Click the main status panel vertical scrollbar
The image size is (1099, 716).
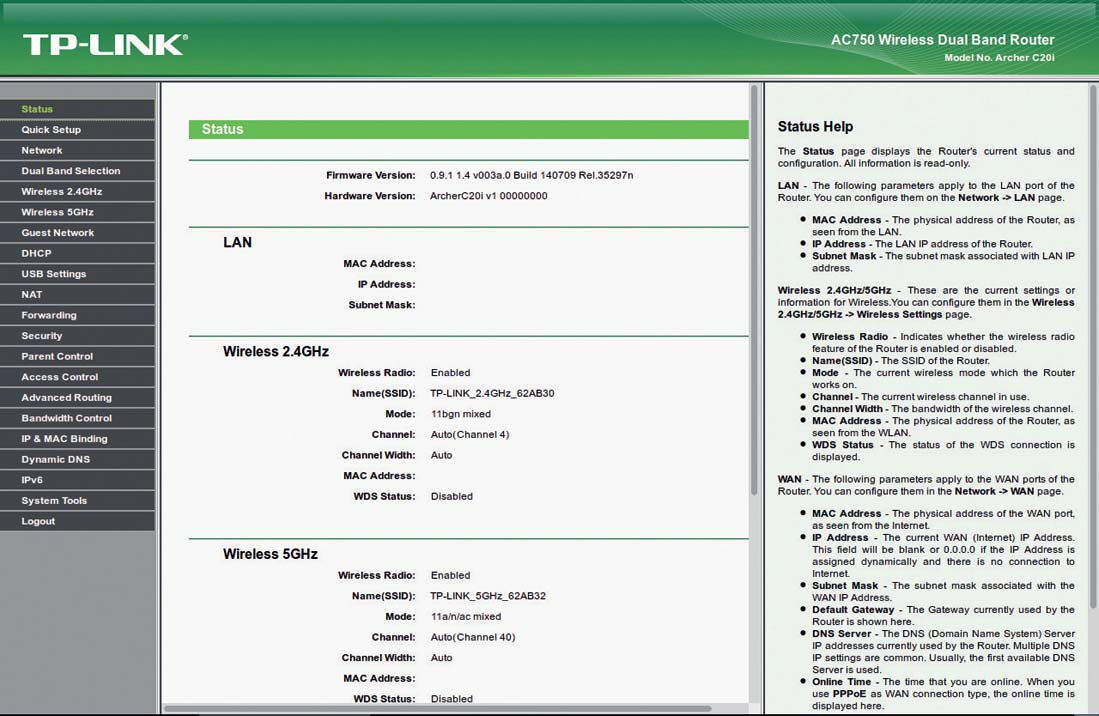(754, 291)
